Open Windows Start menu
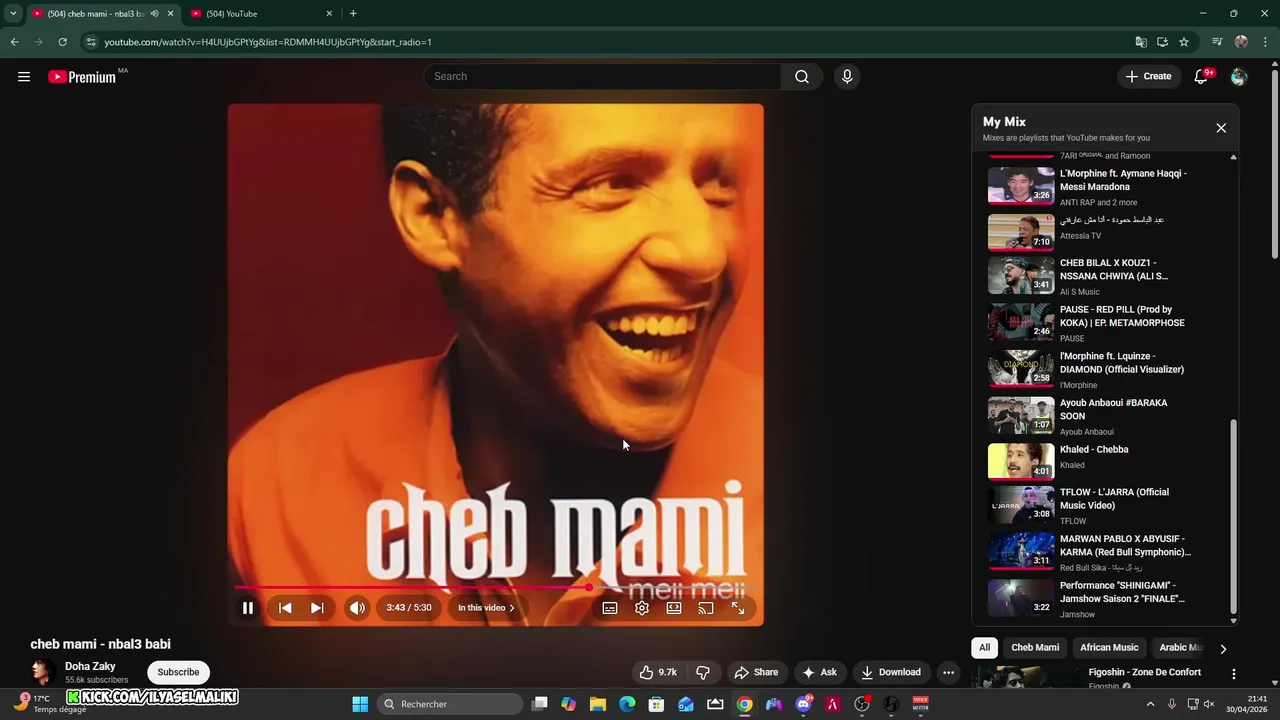The height and width of the screenshot is (720, 1280). (360, 704)
